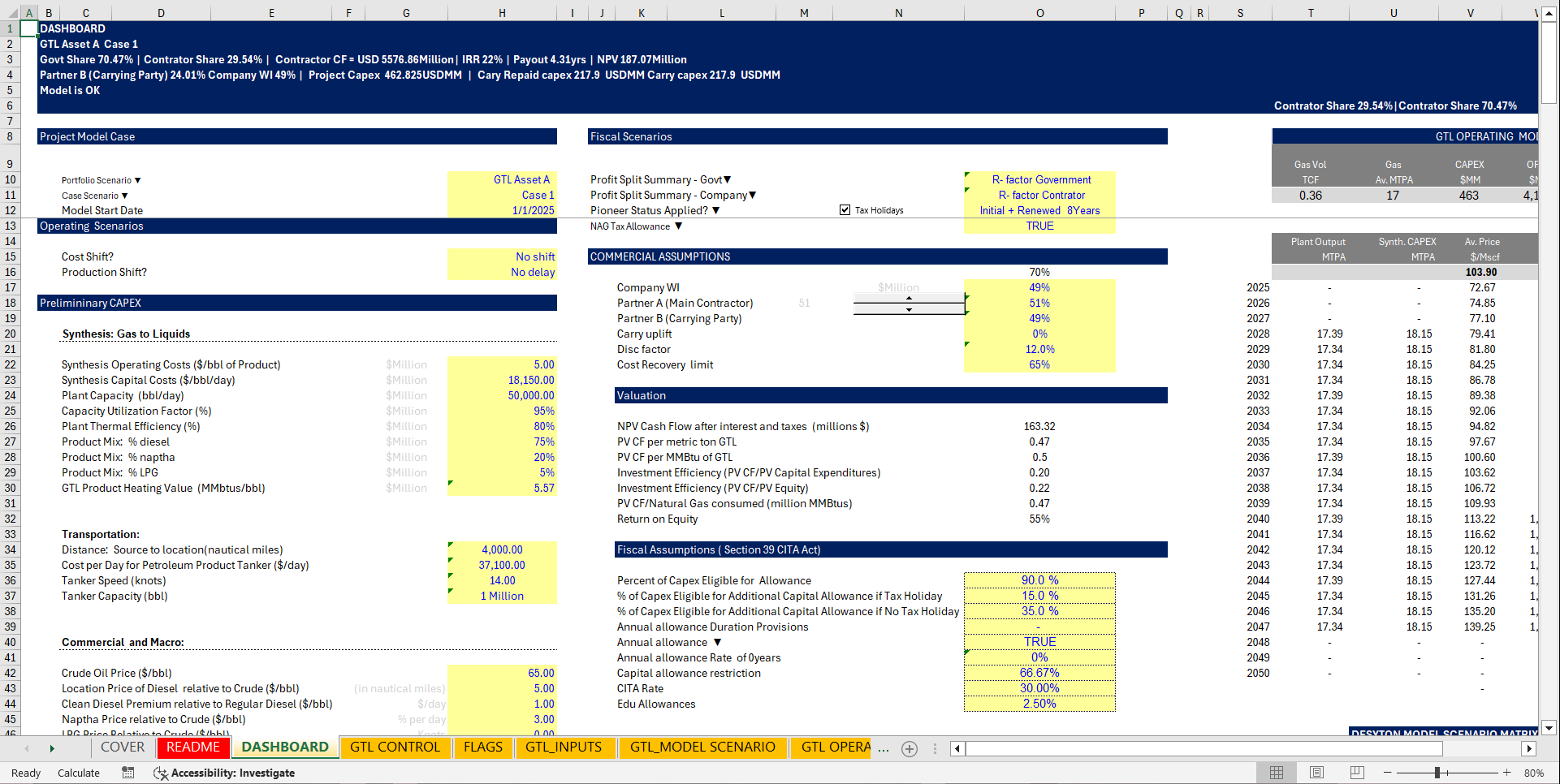Open the Case Scenario dropdown
Image resolution: width=1560 pixels, height=784 pixels.
123,196
